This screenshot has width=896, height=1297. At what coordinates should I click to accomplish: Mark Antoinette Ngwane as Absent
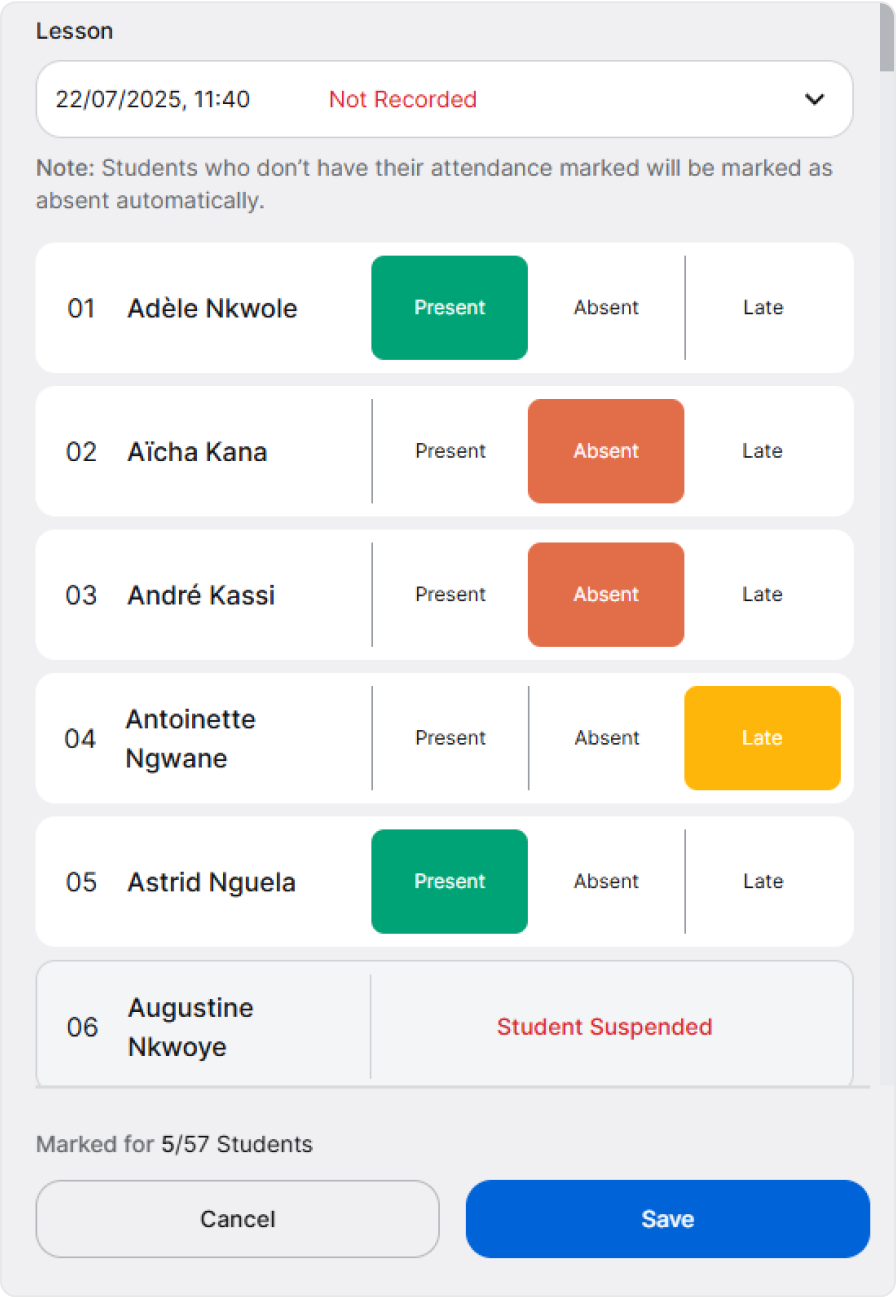pyautogui.click(x=606, y=738)
